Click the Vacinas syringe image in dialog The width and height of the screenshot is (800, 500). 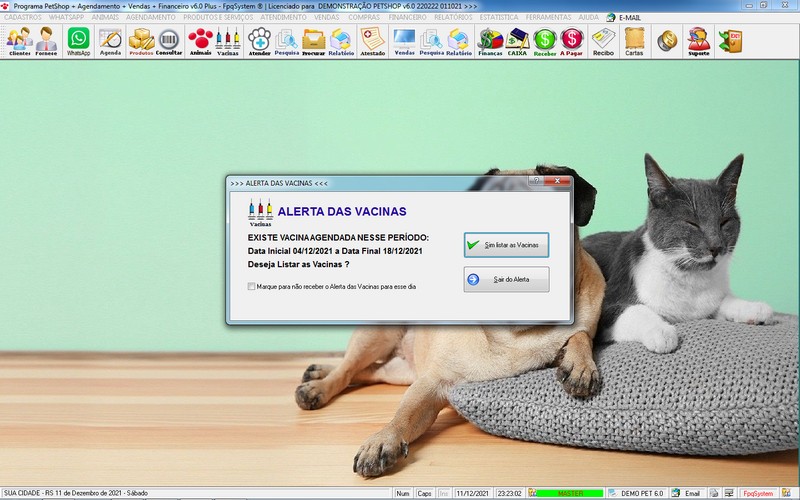point(260,212)
